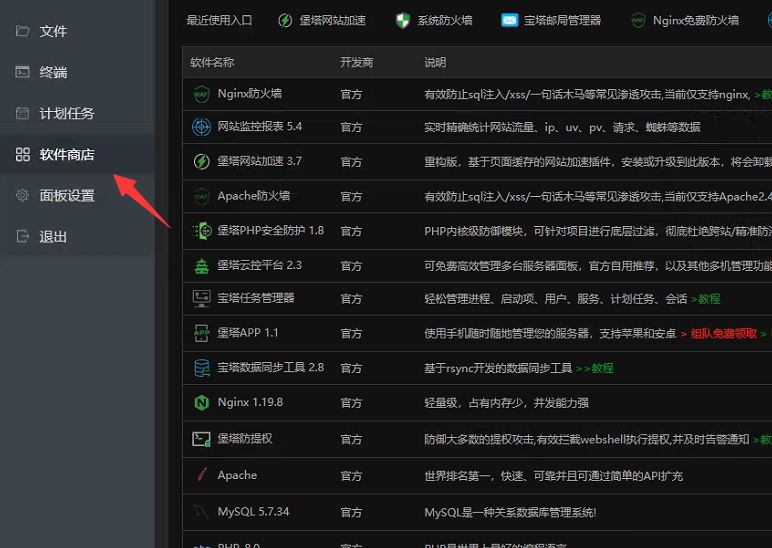
Task: Click the 堡塔云控平台 2.3 name text
Action: [x=259, y=265]
